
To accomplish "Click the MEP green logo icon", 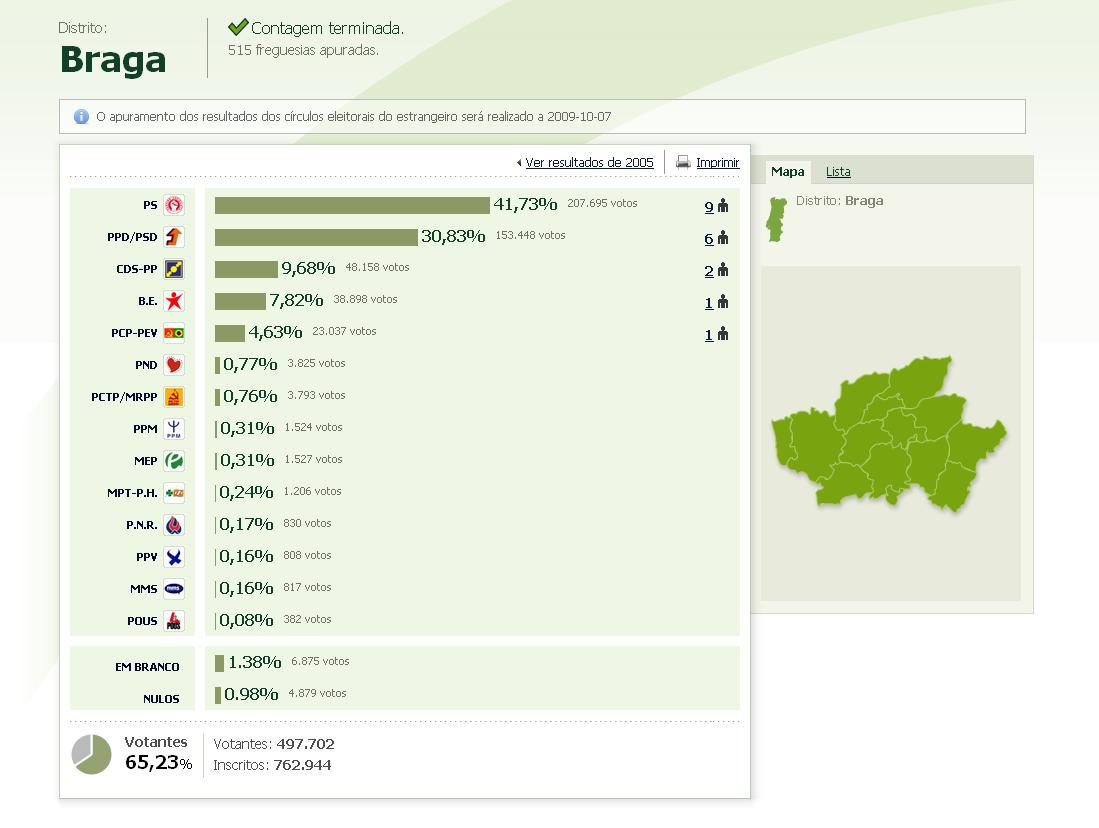I will (174, 461).
